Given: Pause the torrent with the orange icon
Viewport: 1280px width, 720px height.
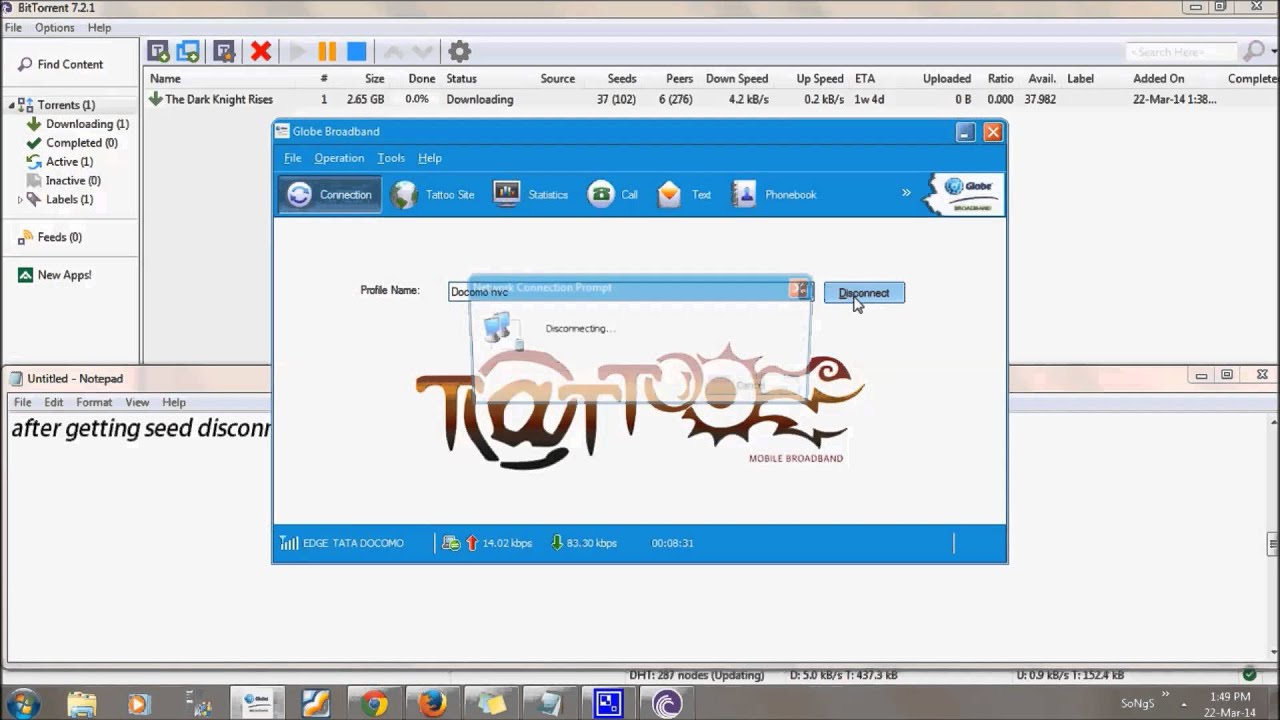Looking at the screenshot, I should (x=327, y=51).
